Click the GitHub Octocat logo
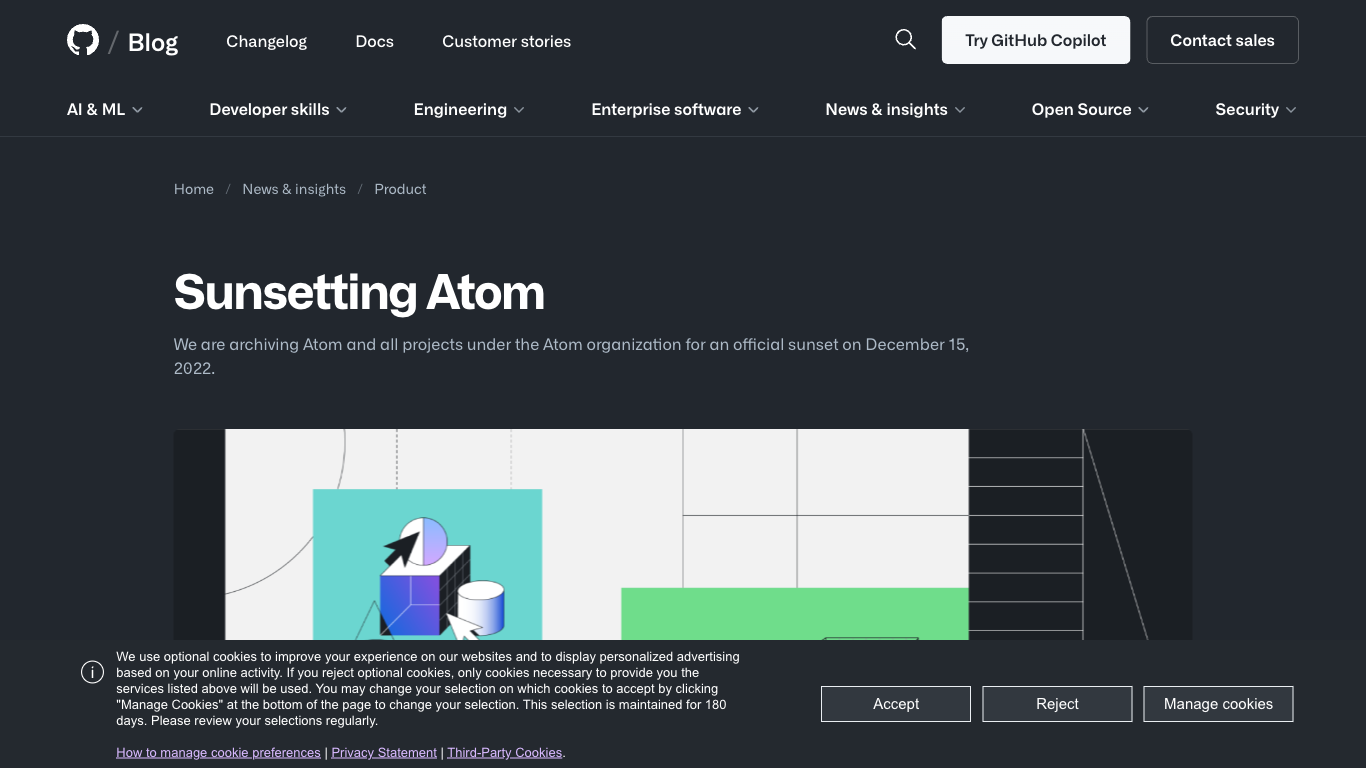The height and width of the screenshot is (768, 1366). pos(83,41)
